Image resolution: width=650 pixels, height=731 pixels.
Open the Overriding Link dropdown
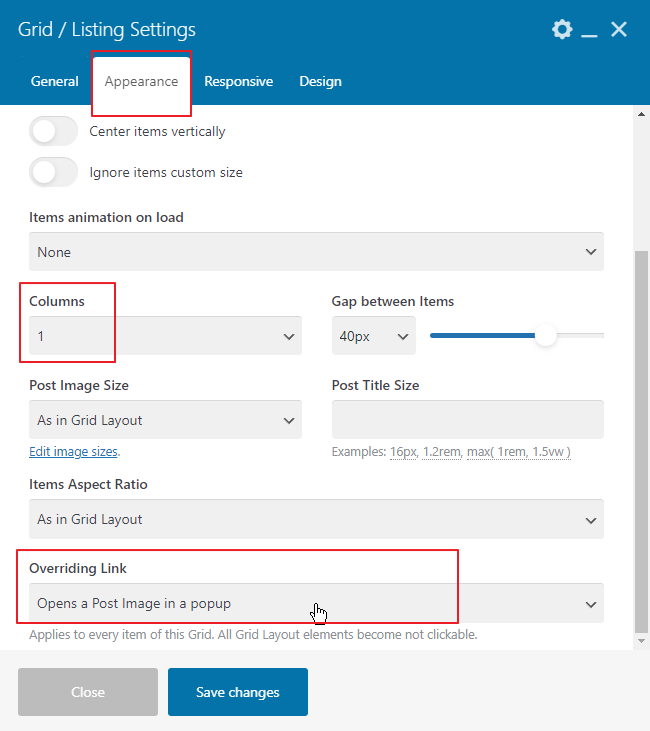point(316,603)
